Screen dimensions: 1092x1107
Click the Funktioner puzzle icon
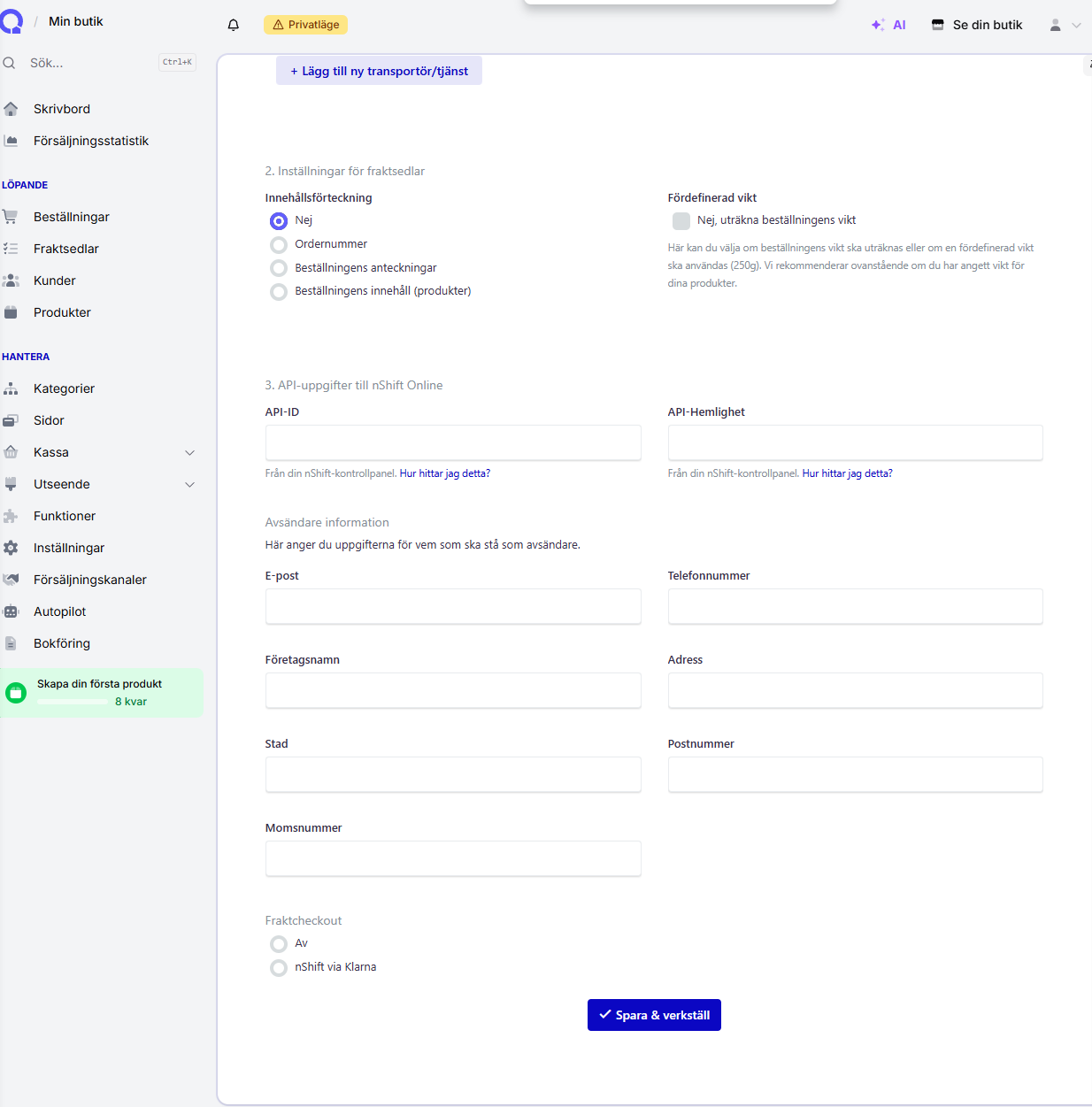click(11, 516)
